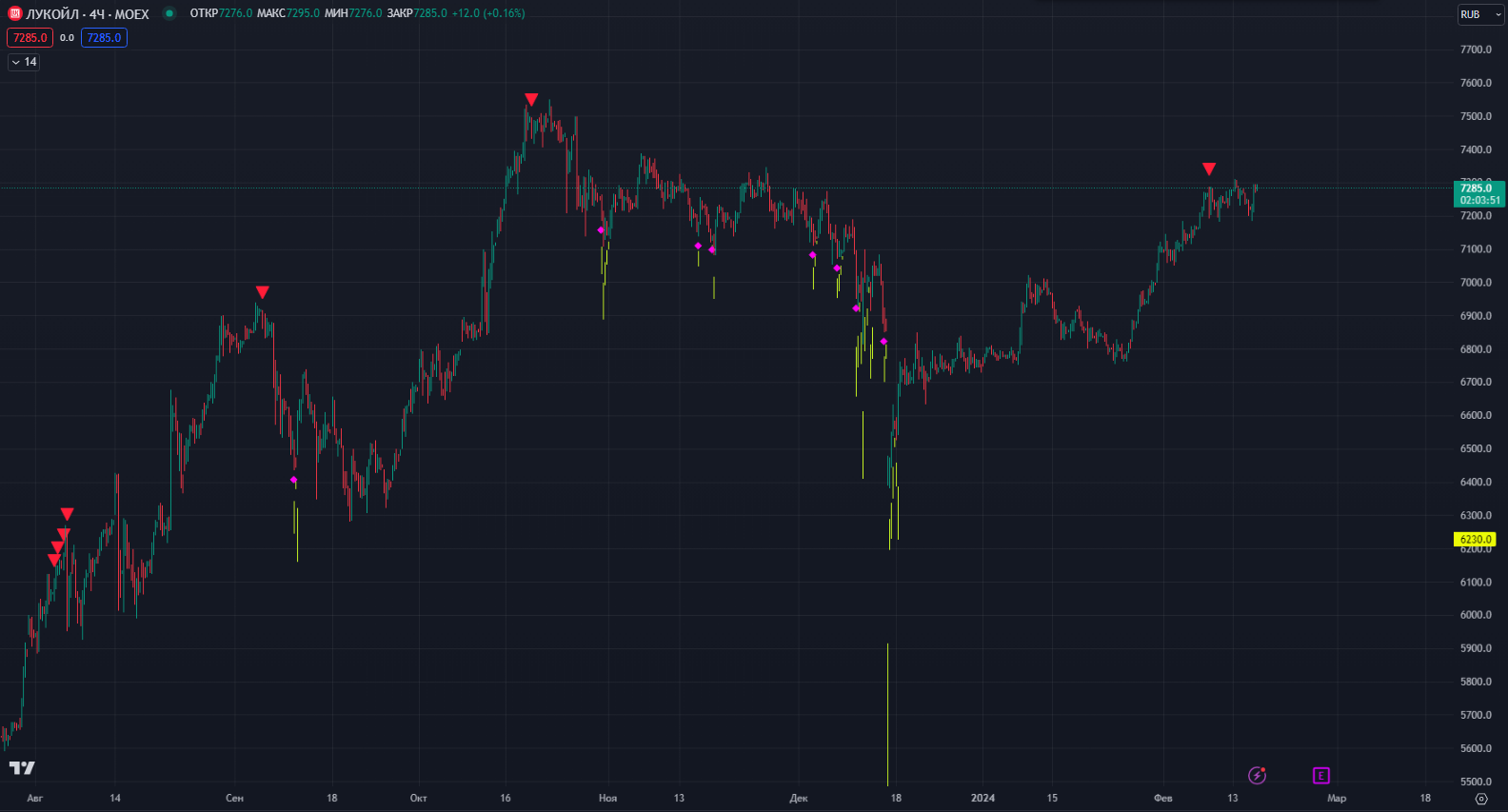Open symbol search via ЛУКОЙЛ · 4Ч · MOEX title

[x=88, y=14]
